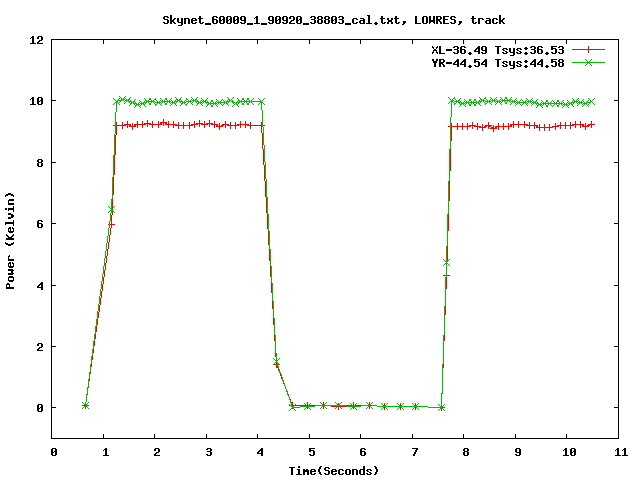Click the falling-edge marker near 1.5 Kelvin
Image resolution: width=640 pixels, height=480 pixels.
(x=276, y=361)
